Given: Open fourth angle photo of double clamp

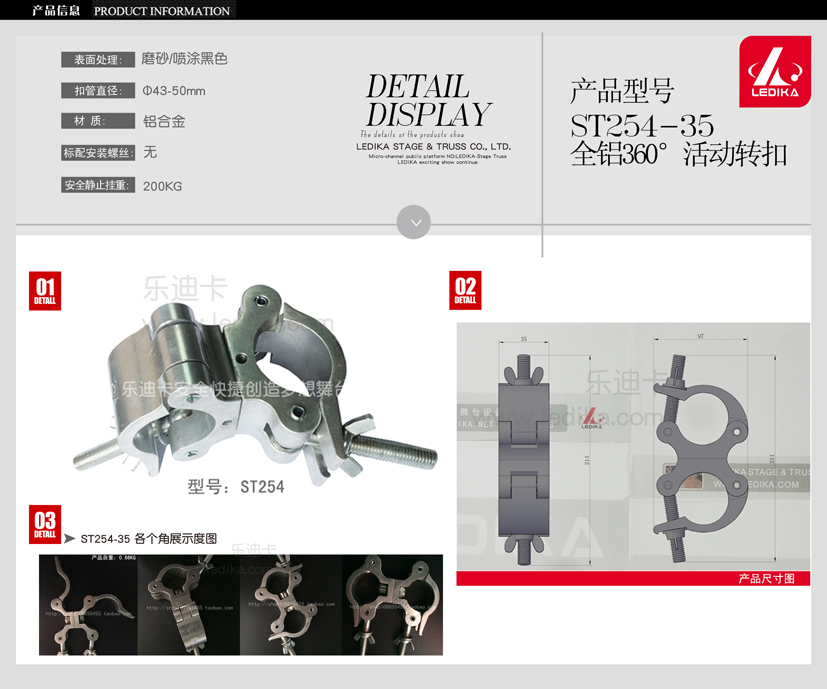Looking at the screenshot, I should [392, 605].
